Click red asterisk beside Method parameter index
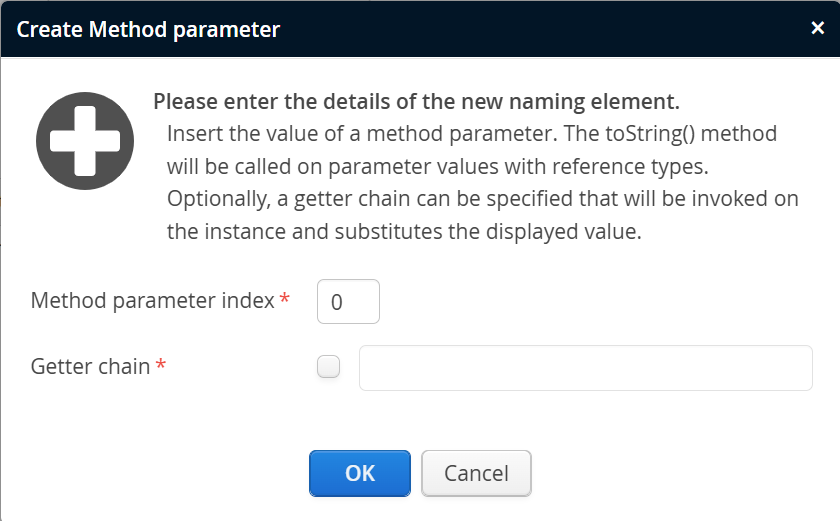This screenshot has height=521, width=840. [285, 300]
